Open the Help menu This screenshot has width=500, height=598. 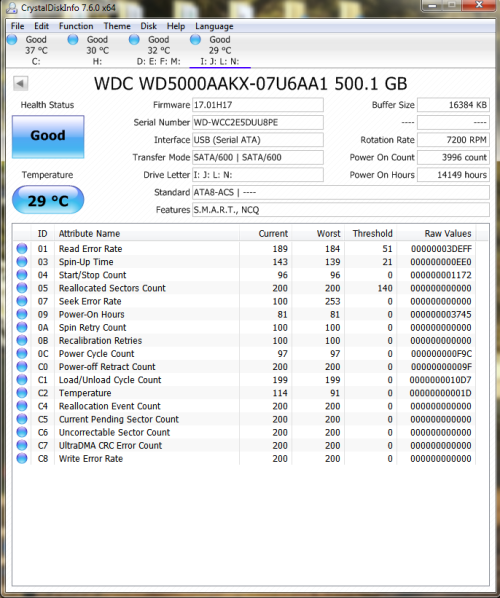tap(175, 26)
